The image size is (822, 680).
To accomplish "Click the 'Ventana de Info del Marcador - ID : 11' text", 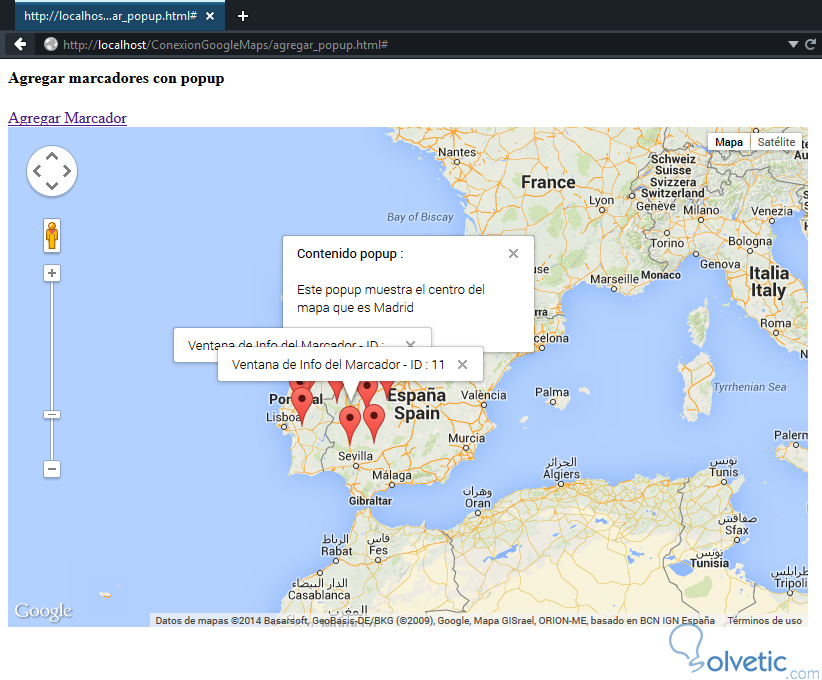I will coord(338,364).
